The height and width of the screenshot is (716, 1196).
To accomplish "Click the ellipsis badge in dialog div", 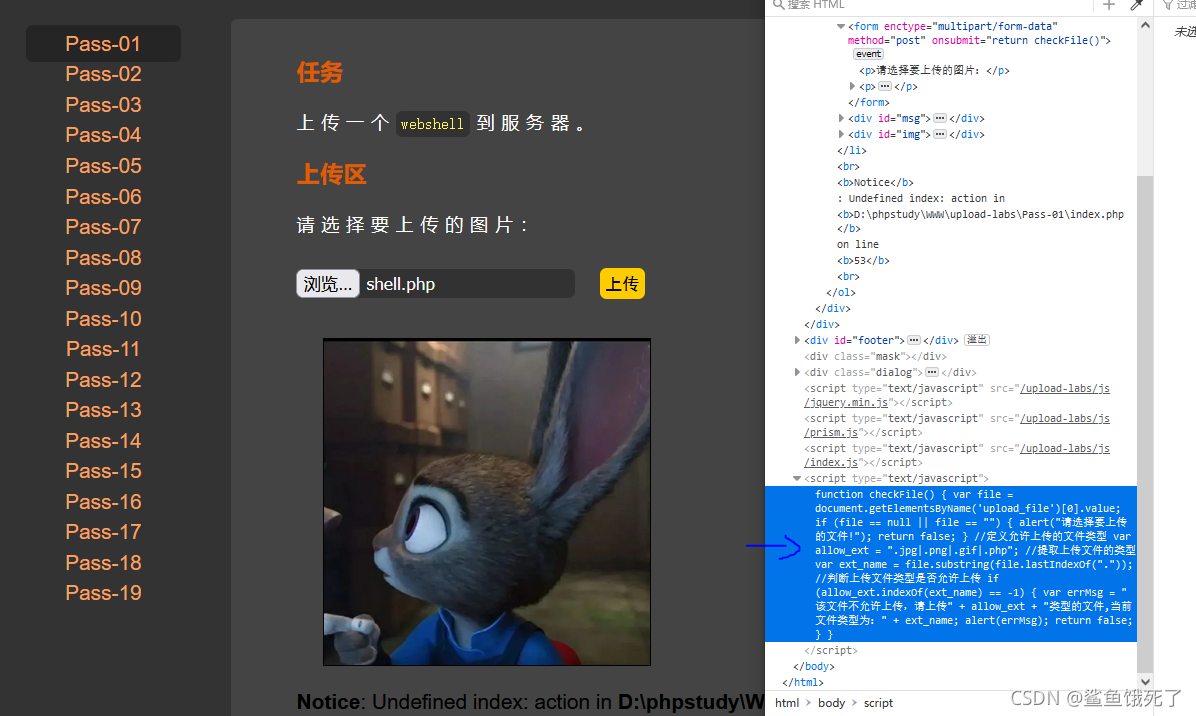I will tap(931, 372).
